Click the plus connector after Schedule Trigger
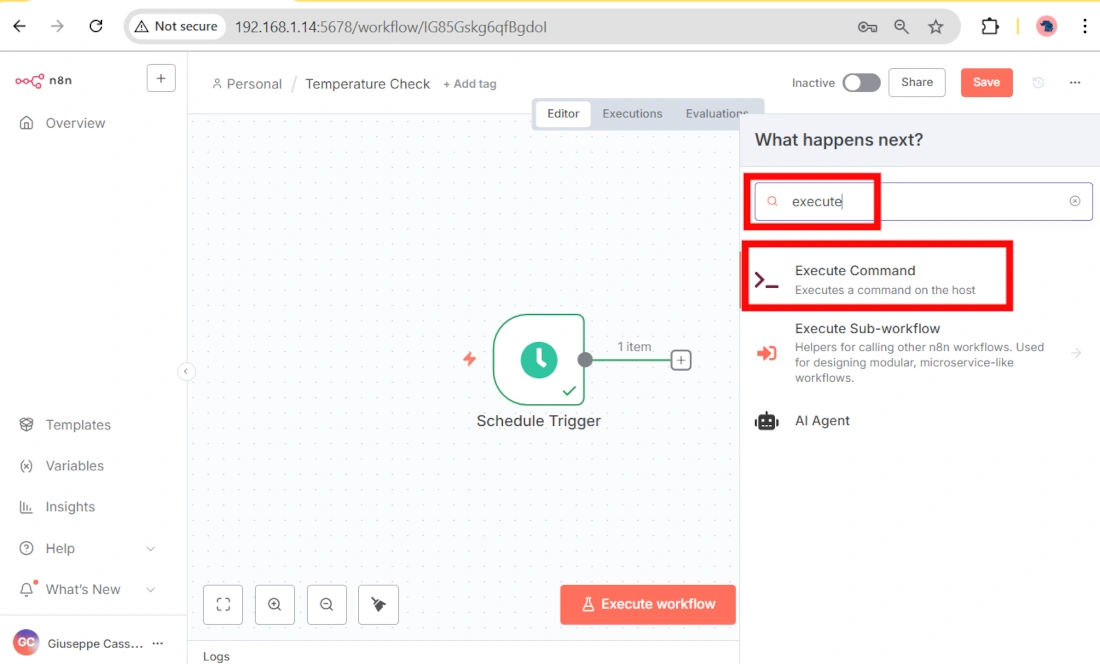 click(x=681, y=360)
